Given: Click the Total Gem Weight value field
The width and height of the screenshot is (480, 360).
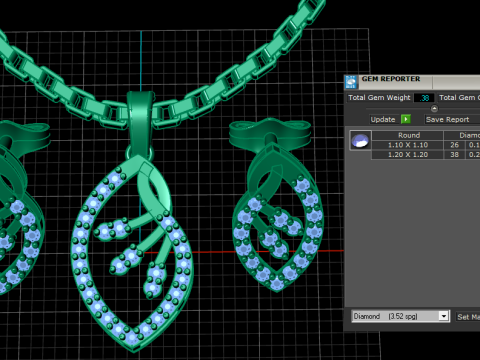Looking at the screenshot, I should 424,98.
